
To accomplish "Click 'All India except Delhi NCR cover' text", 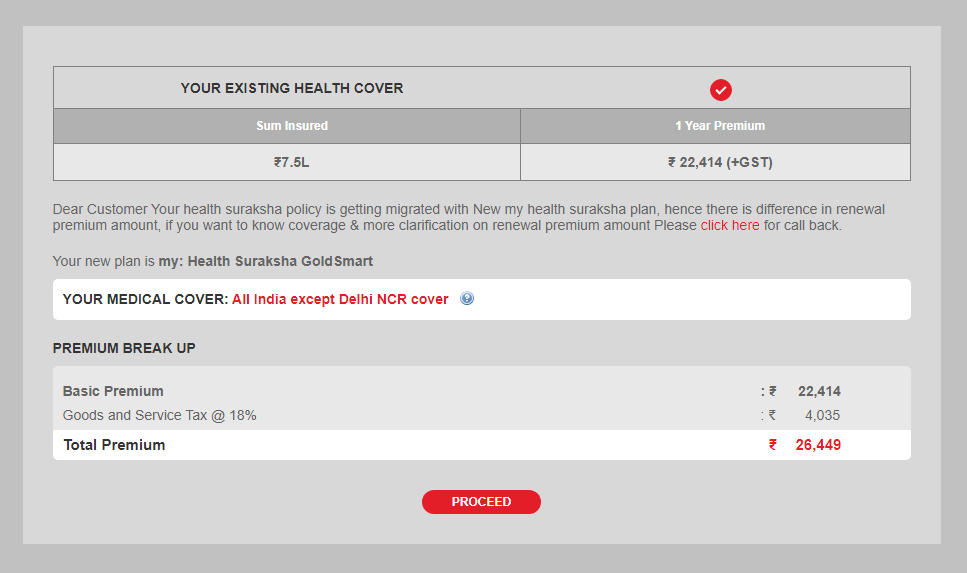I will [x=340, y=299].
